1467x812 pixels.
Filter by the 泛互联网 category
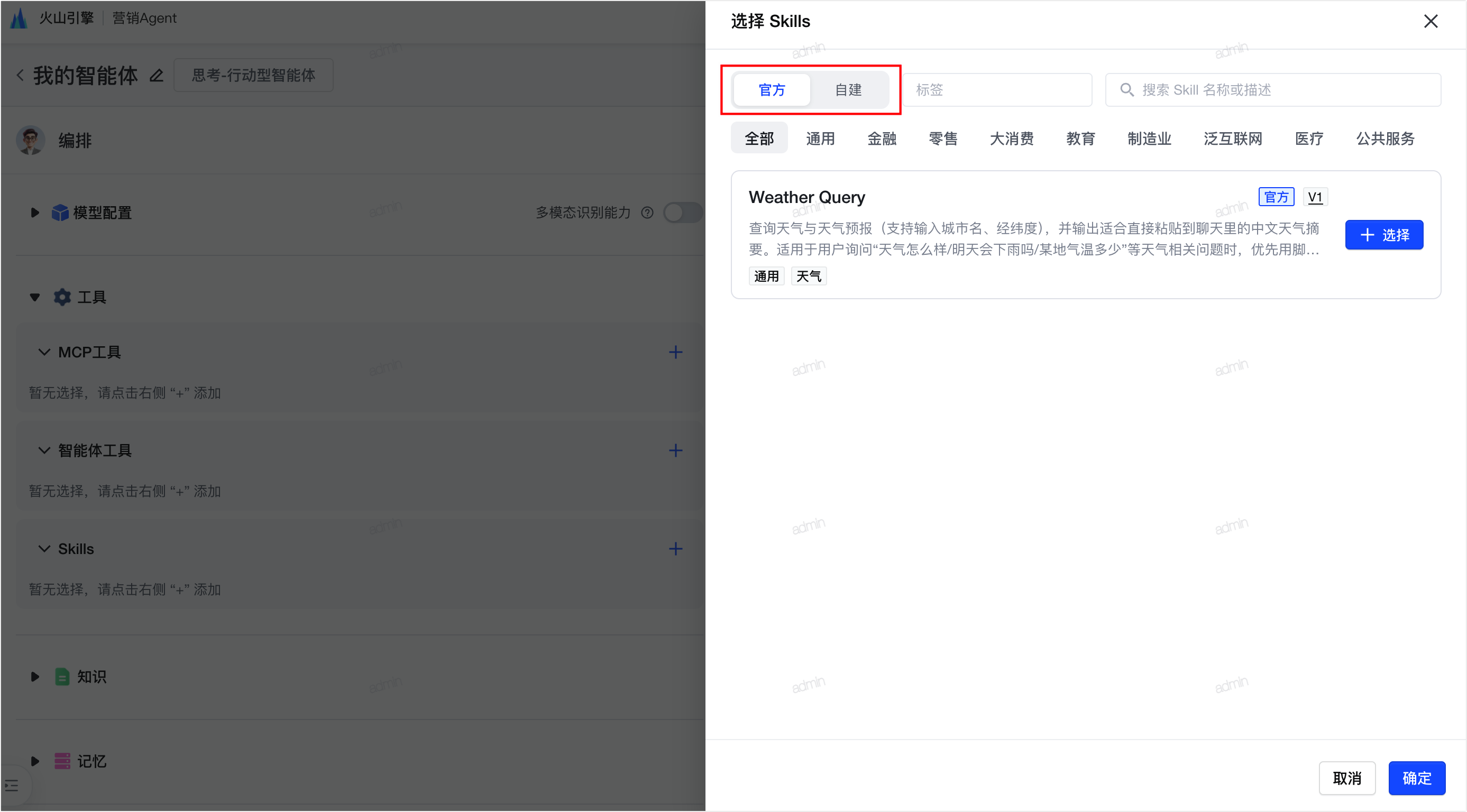[1233, 139]
